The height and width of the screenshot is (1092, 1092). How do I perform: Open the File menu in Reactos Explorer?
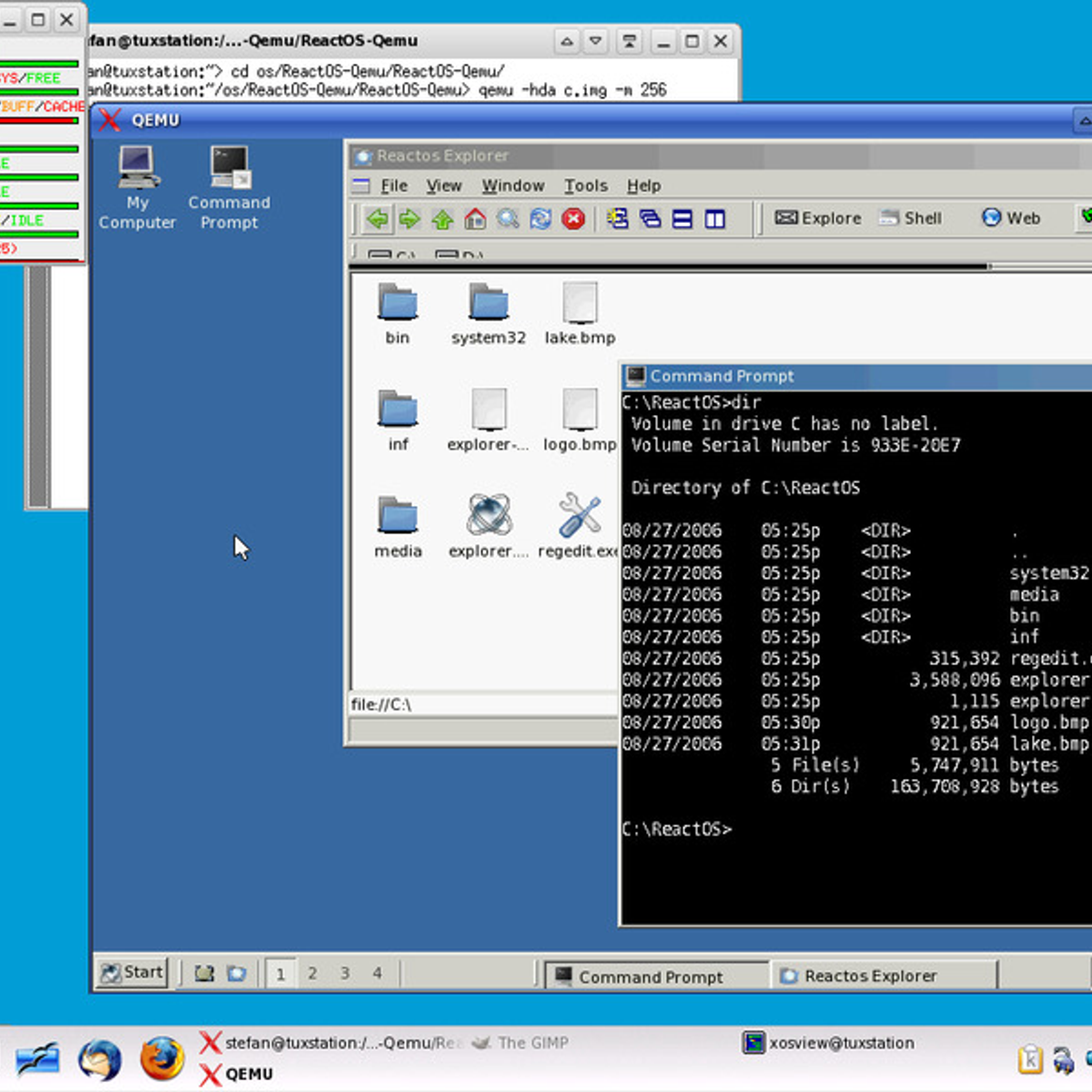393,186
